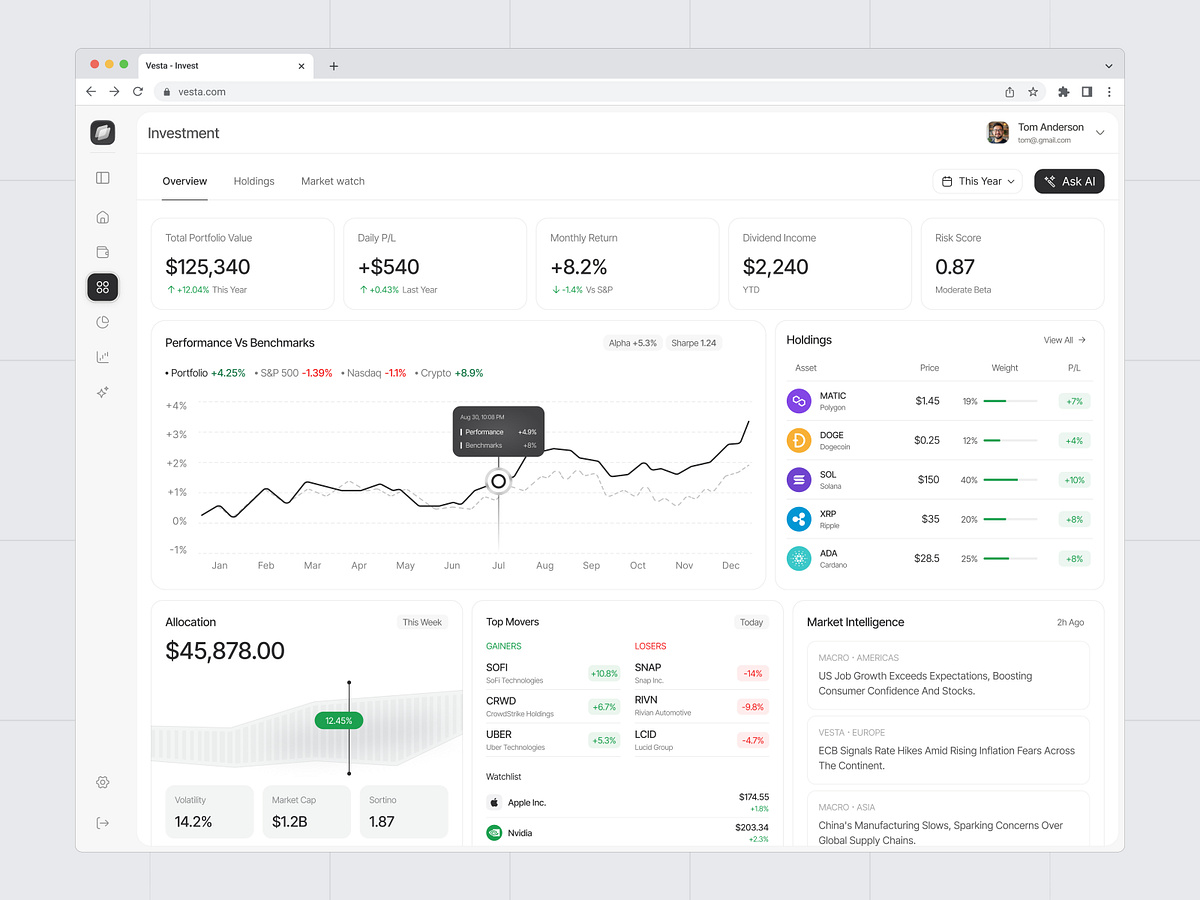Select UBER in Gainers list
The height and width of the screenshot is (900, 1200).
[552, 740]
